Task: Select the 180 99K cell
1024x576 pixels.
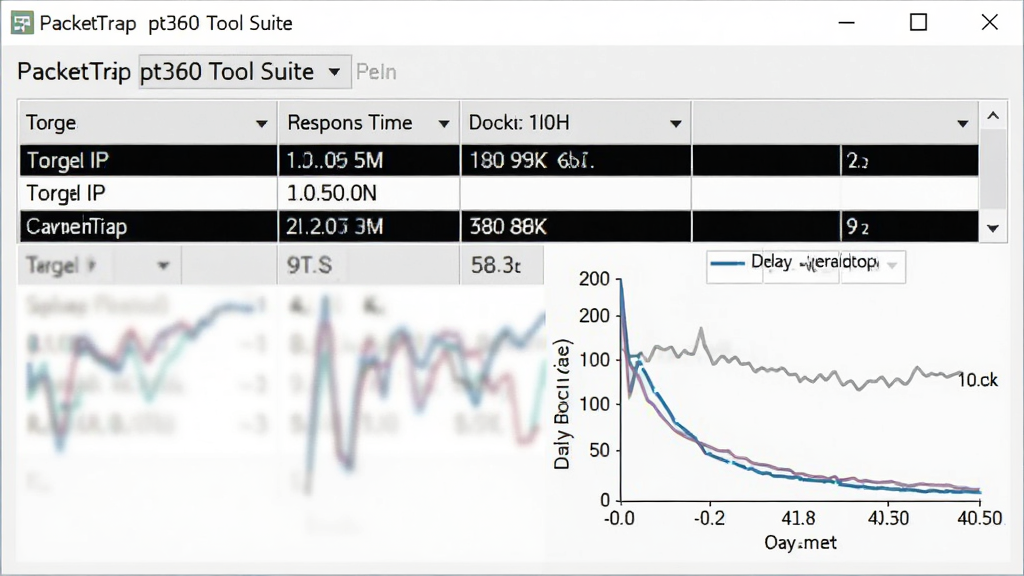Action: coord(575,161)
